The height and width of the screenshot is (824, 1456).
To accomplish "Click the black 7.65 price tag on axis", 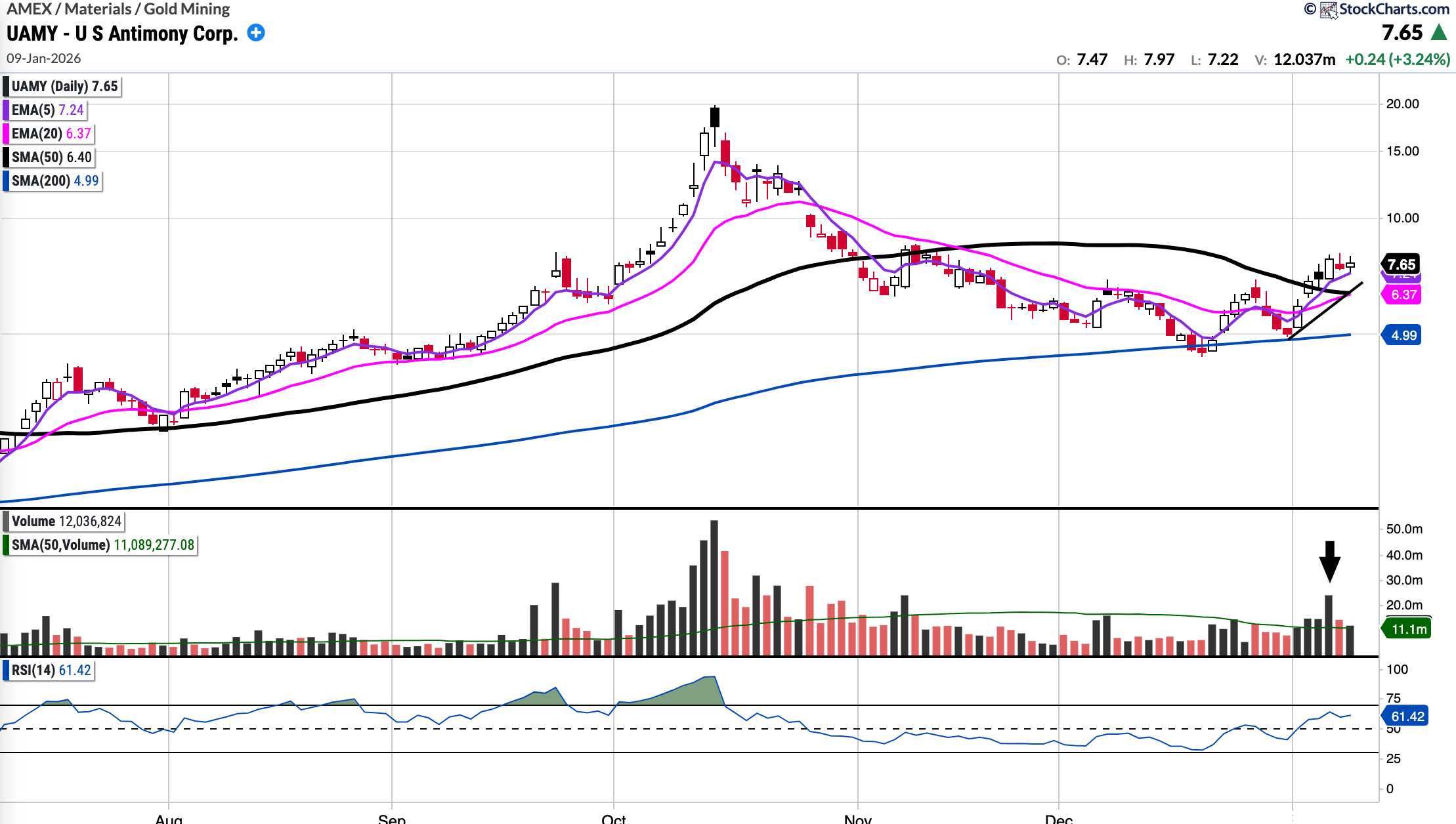I will 1402,264.
